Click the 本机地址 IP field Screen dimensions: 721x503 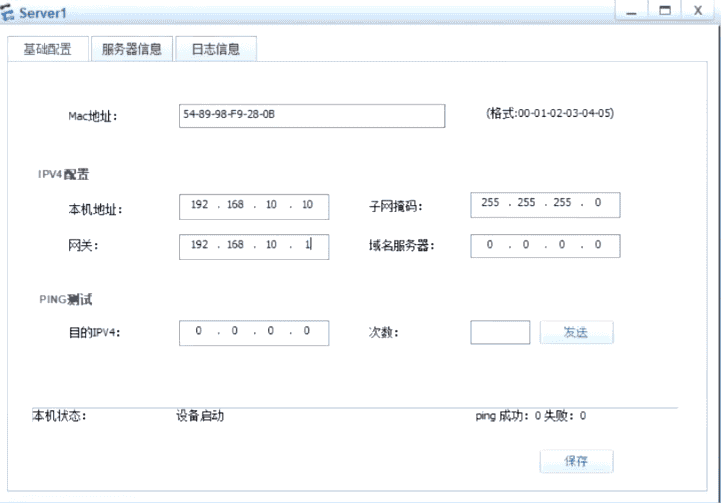pyautogui.click(x=254, y=206)
